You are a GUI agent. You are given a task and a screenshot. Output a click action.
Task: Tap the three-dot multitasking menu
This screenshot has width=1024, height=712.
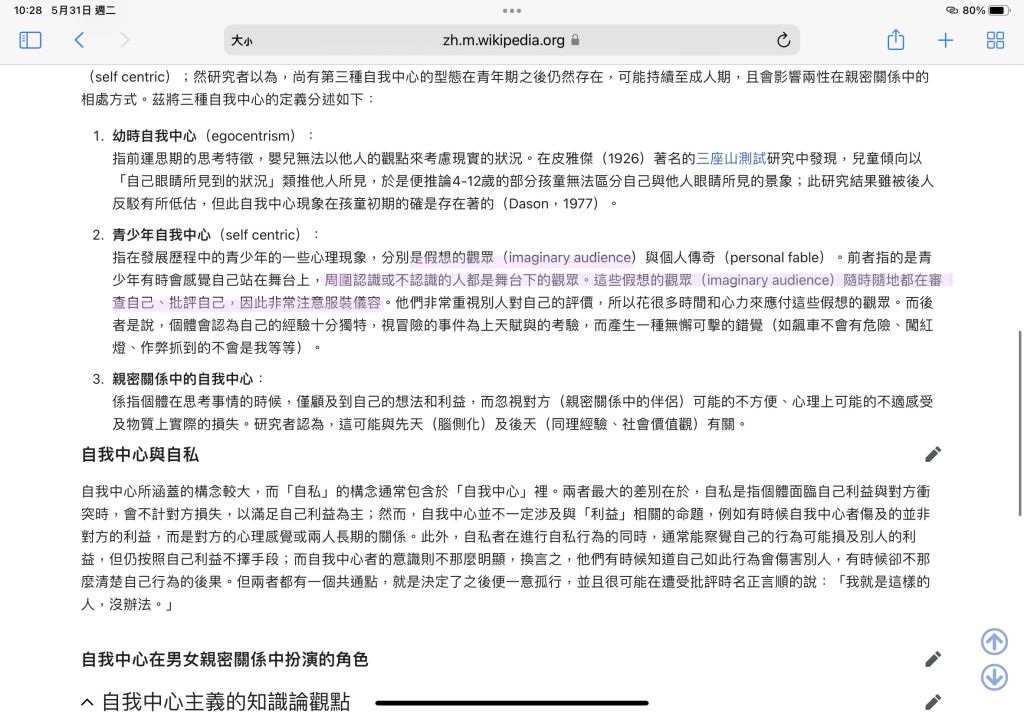(512, 10)
